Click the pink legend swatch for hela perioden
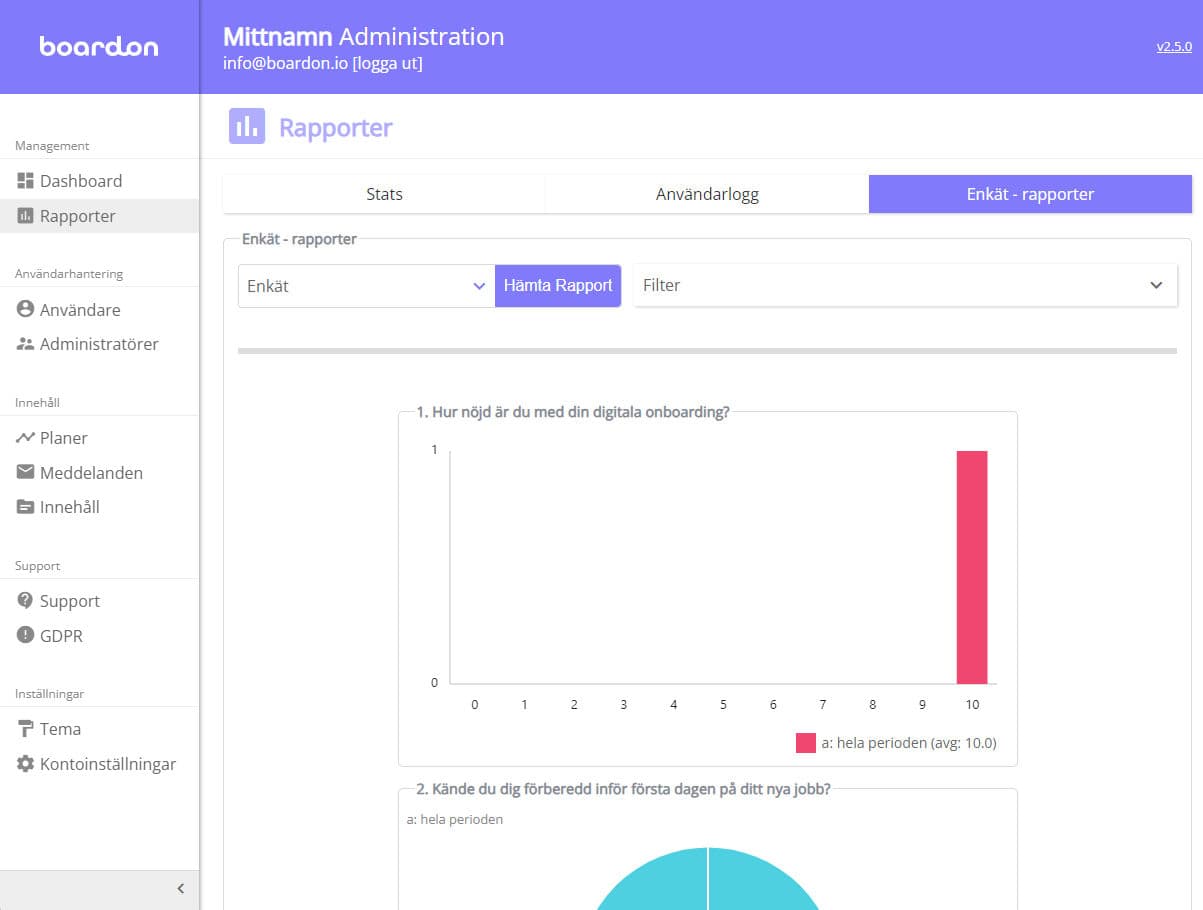 coord(806,743)
